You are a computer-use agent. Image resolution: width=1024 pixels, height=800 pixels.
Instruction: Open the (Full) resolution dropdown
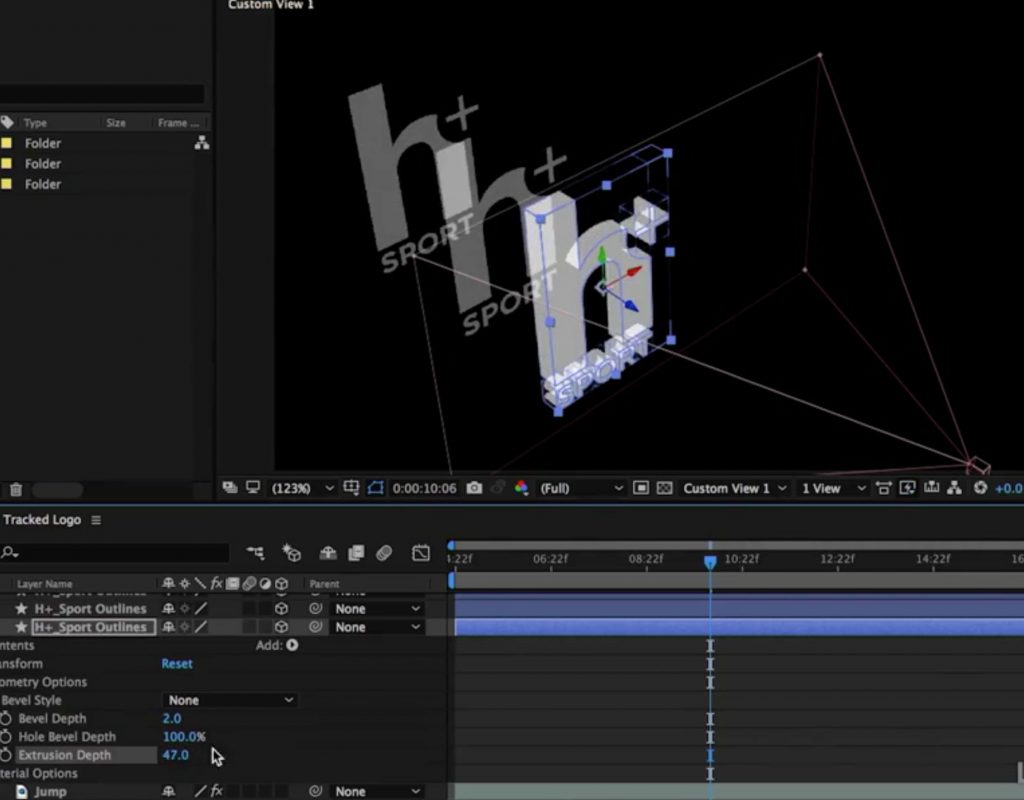click(x=581, y=488)
